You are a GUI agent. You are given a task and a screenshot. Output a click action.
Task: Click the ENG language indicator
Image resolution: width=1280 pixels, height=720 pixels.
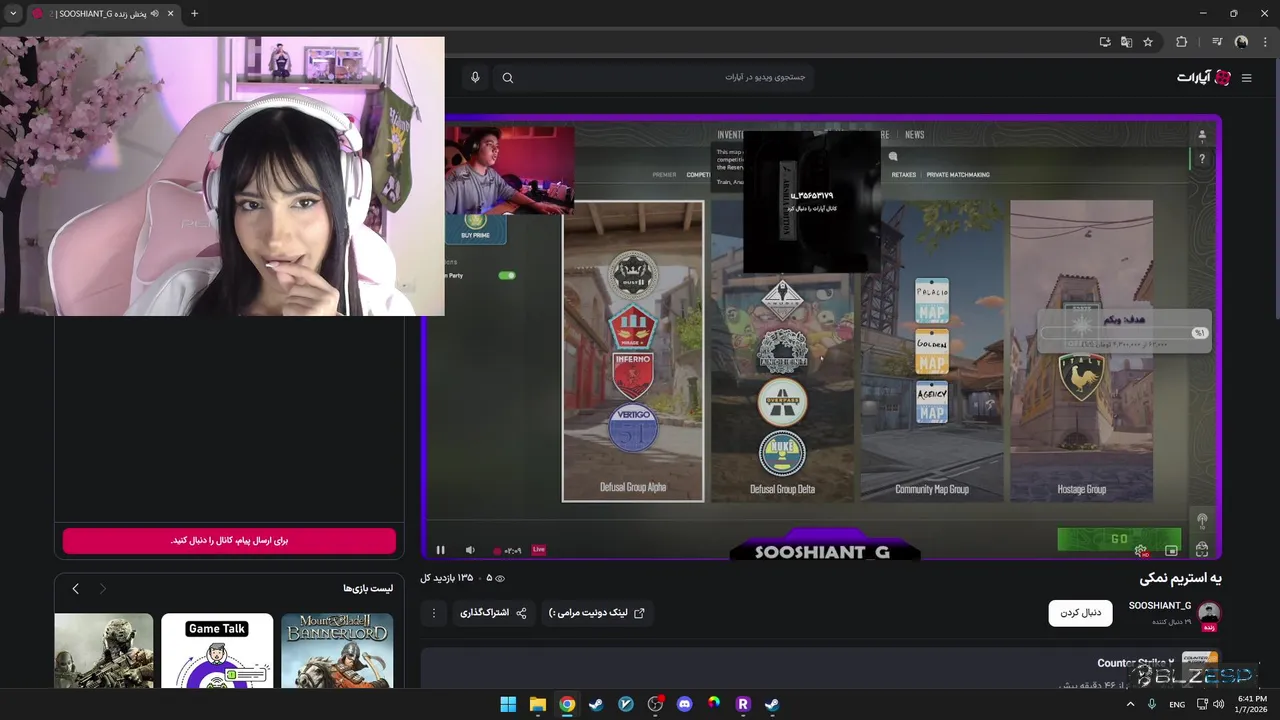[1177, 704]
